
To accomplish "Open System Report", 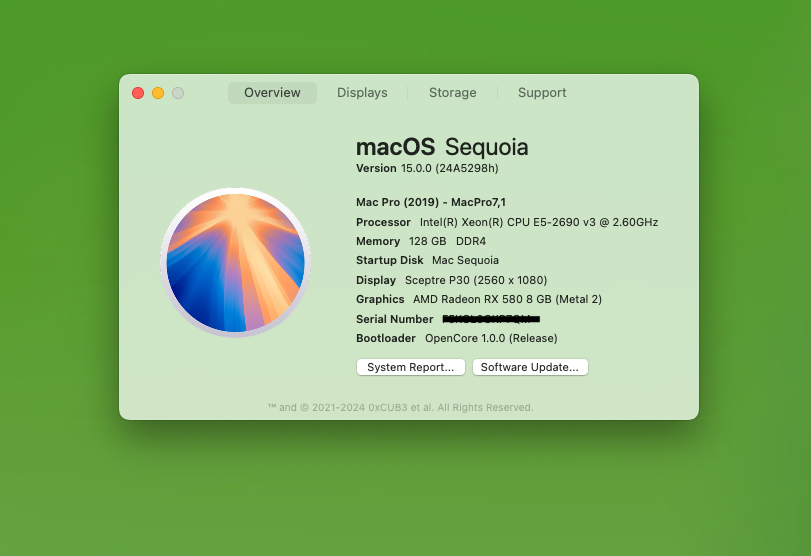I will 411,367.
